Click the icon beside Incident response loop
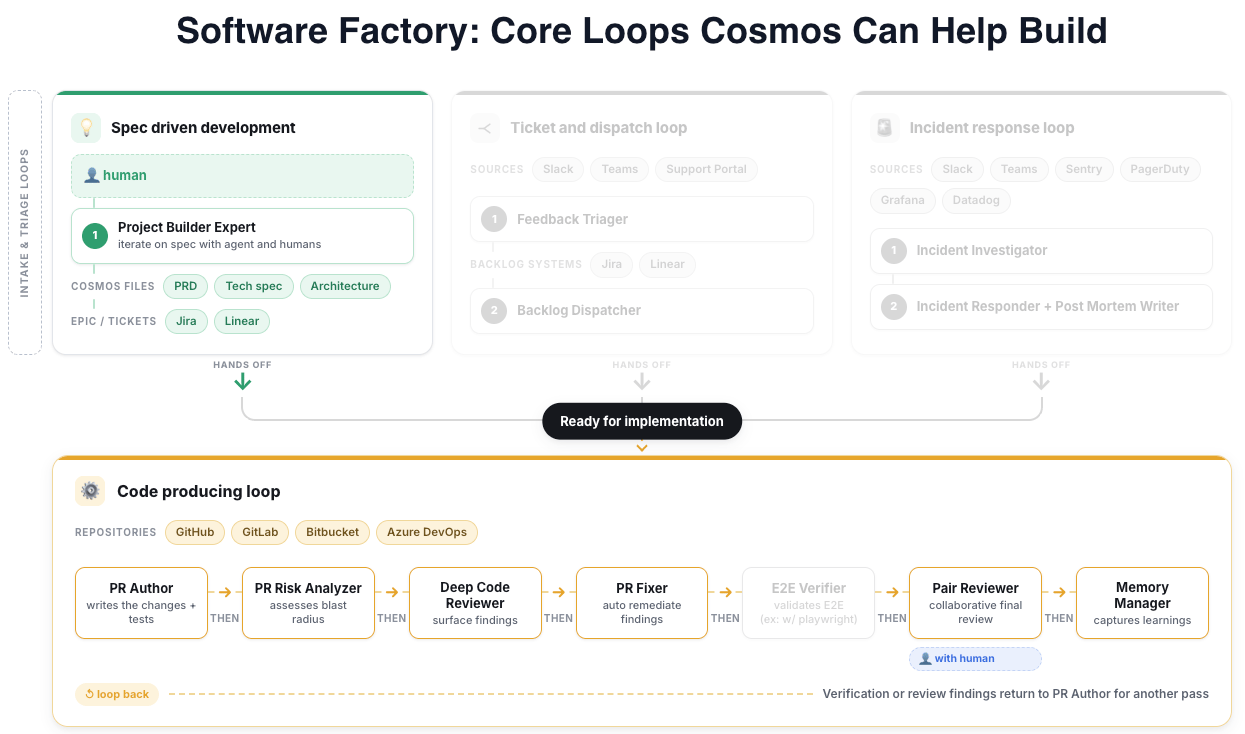 coord(884,128)
